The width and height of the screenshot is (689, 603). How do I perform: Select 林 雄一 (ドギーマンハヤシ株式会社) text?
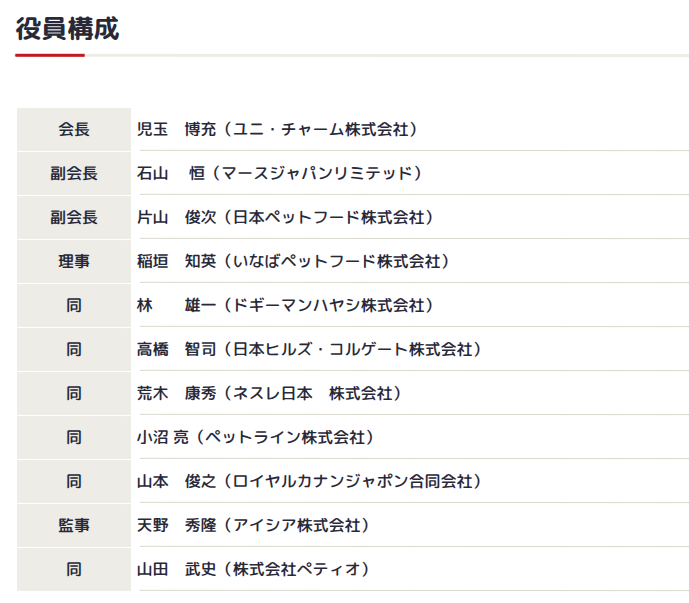pos(285,305)
